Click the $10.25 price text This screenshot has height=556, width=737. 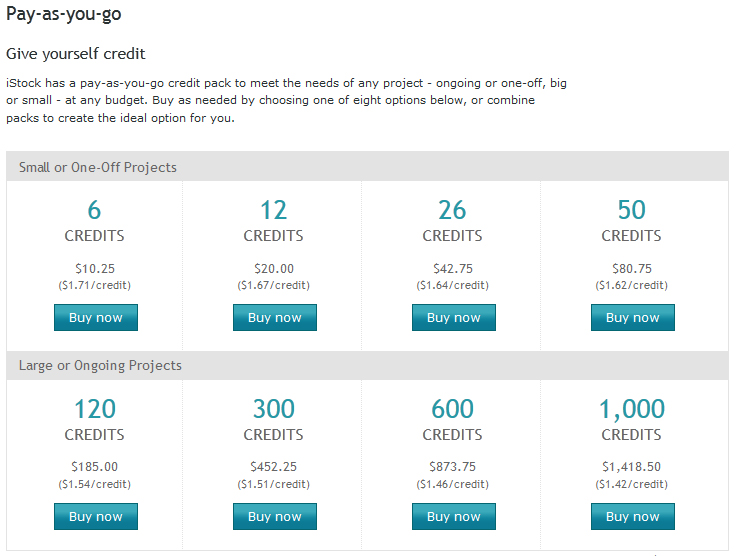coord(95,269)
